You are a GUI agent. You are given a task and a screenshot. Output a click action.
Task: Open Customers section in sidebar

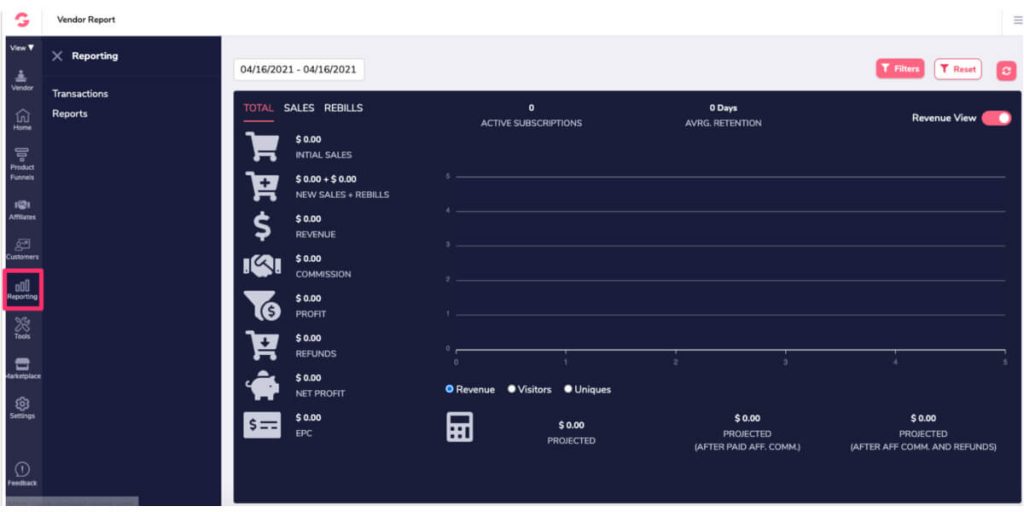(22, 249)
